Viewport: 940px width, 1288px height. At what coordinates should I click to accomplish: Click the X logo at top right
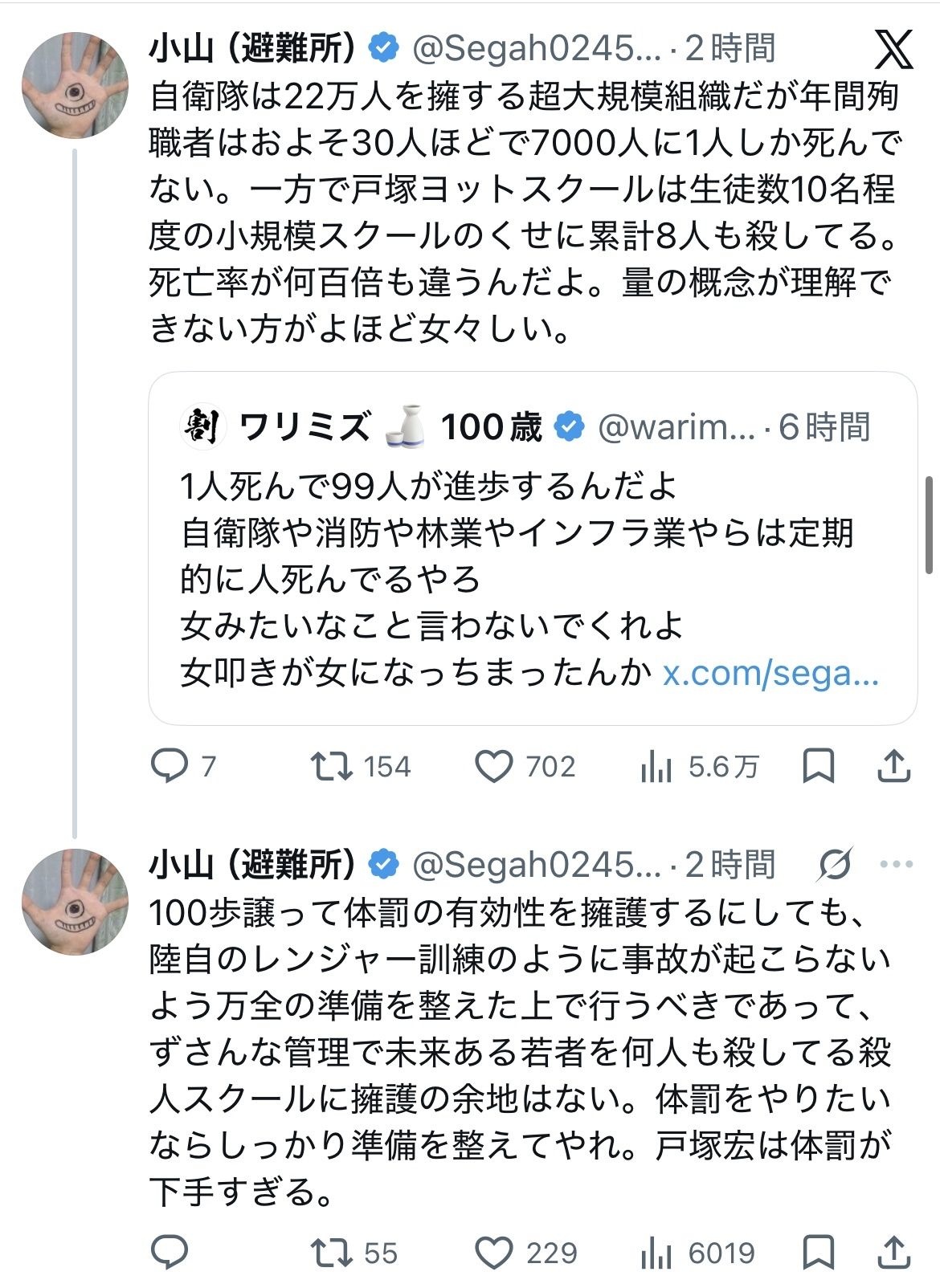pyautogui.click(x=893, y=49)
